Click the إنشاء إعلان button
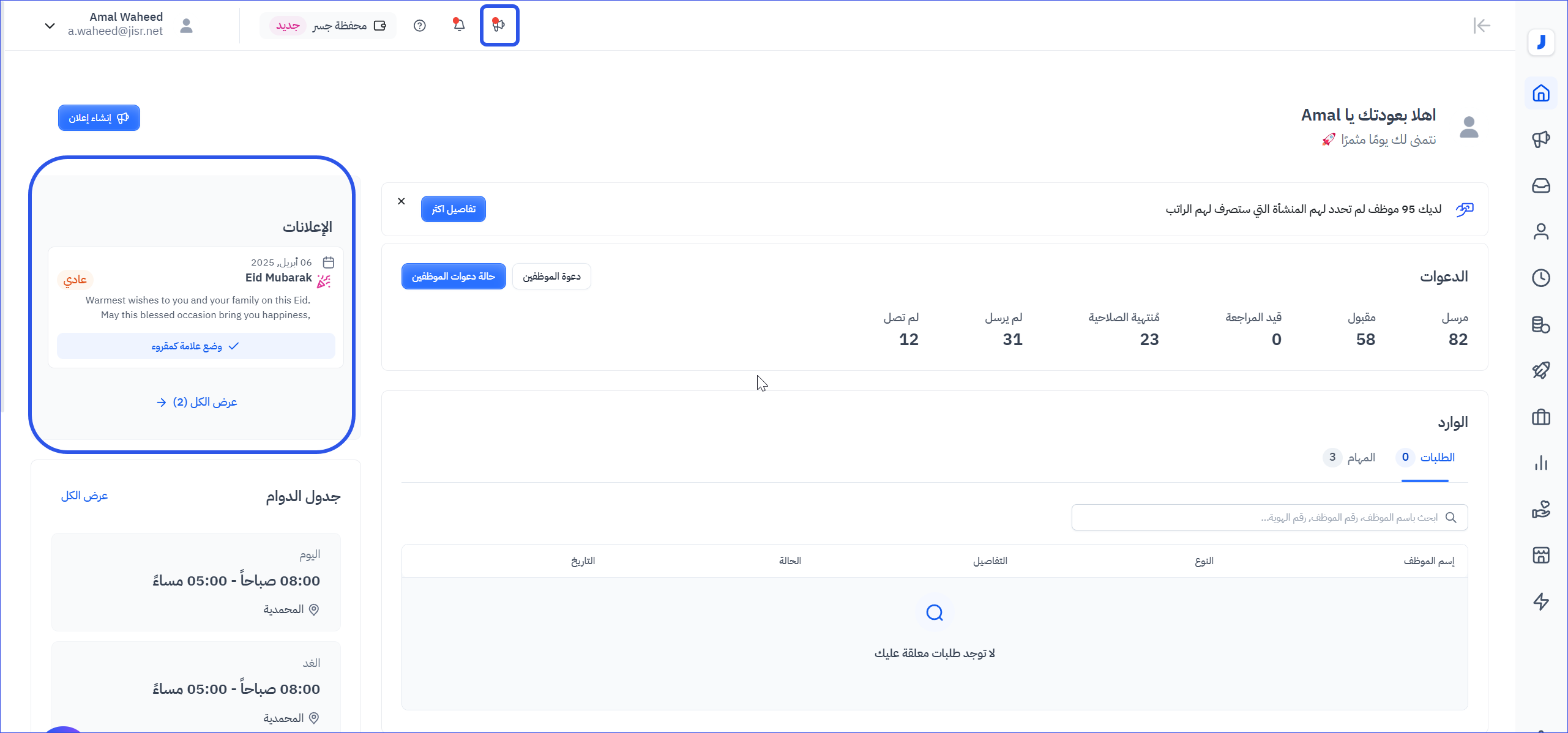This screenshot has height=733, width=1568. pyautogui.click(x=99, y=117)
